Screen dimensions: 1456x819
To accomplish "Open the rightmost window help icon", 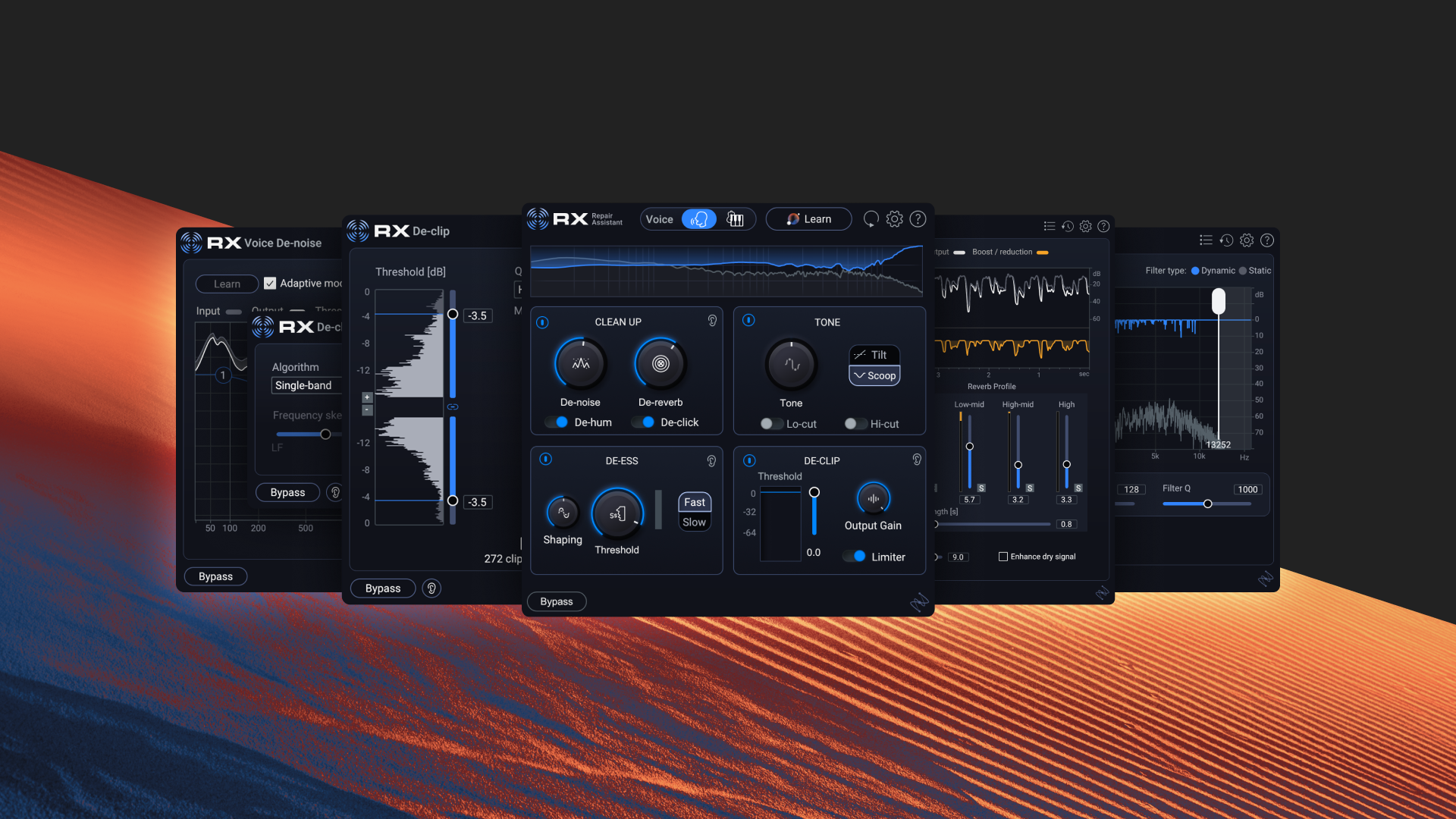I will (x=1267, y=240).
